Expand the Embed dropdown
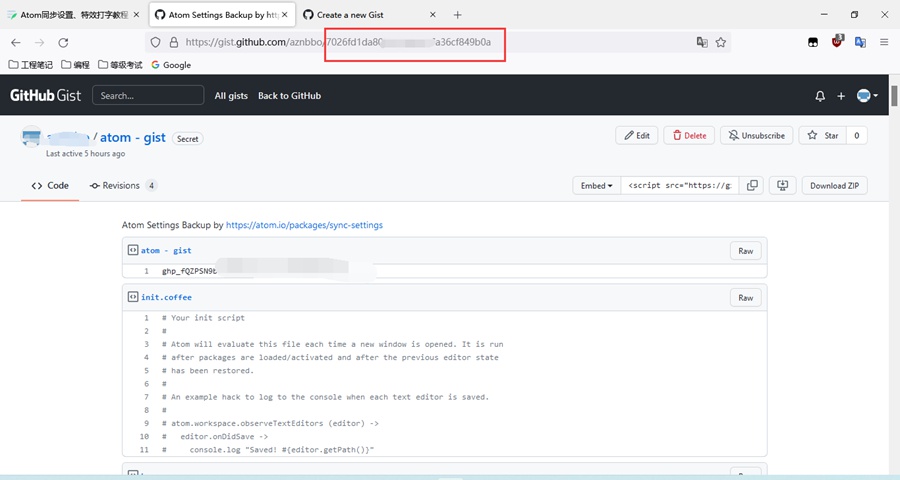 click(595, 186)
